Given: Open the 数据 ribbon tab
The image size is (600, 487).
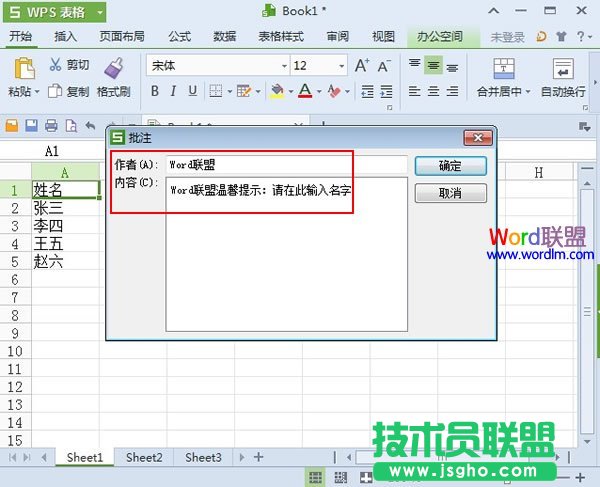Looking at the screenshot, I should [x=224, y=37].
